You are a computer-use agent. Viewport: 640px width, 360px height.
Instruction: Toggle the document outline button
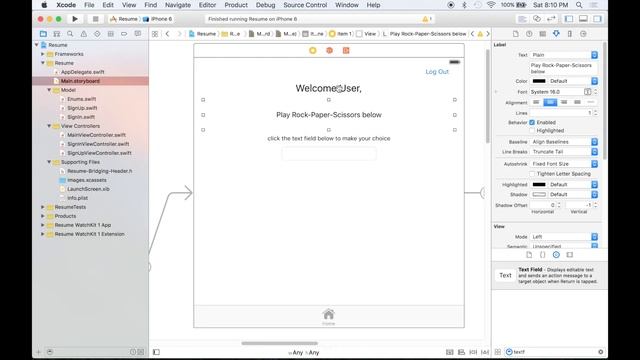pos(156,352)
